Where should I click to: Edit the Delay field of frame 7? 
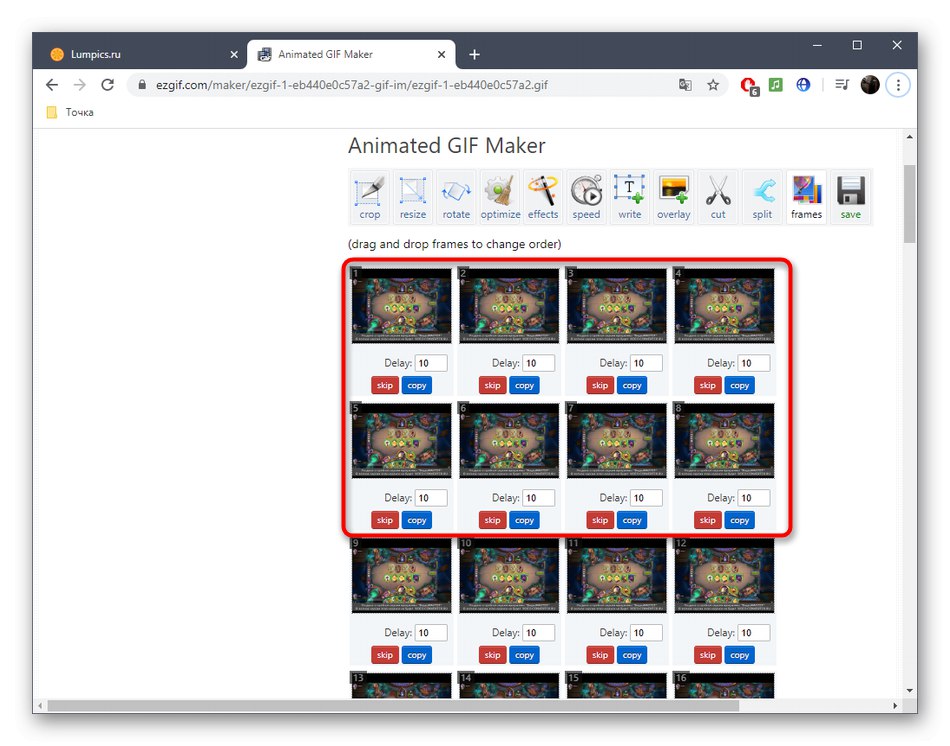(x=646, y=498)
